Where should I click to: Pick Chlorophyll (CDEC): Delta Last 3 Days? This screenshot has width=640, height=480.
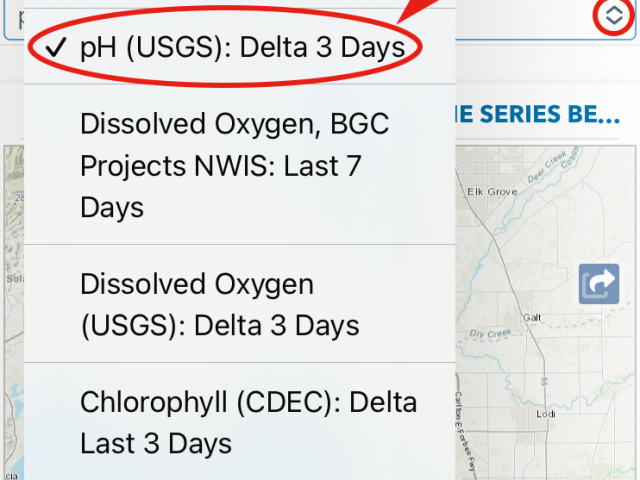tap(240, 422)
